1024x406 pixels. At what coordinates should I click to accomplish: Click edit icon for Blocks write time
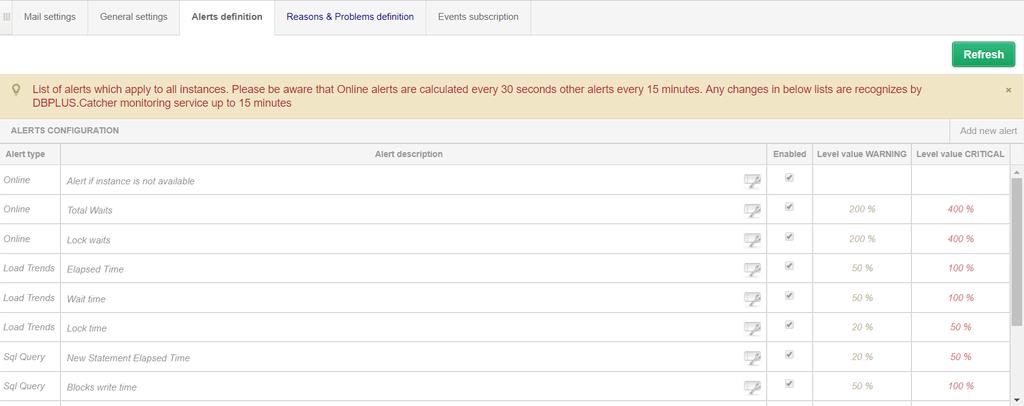[x=752, y=387]
